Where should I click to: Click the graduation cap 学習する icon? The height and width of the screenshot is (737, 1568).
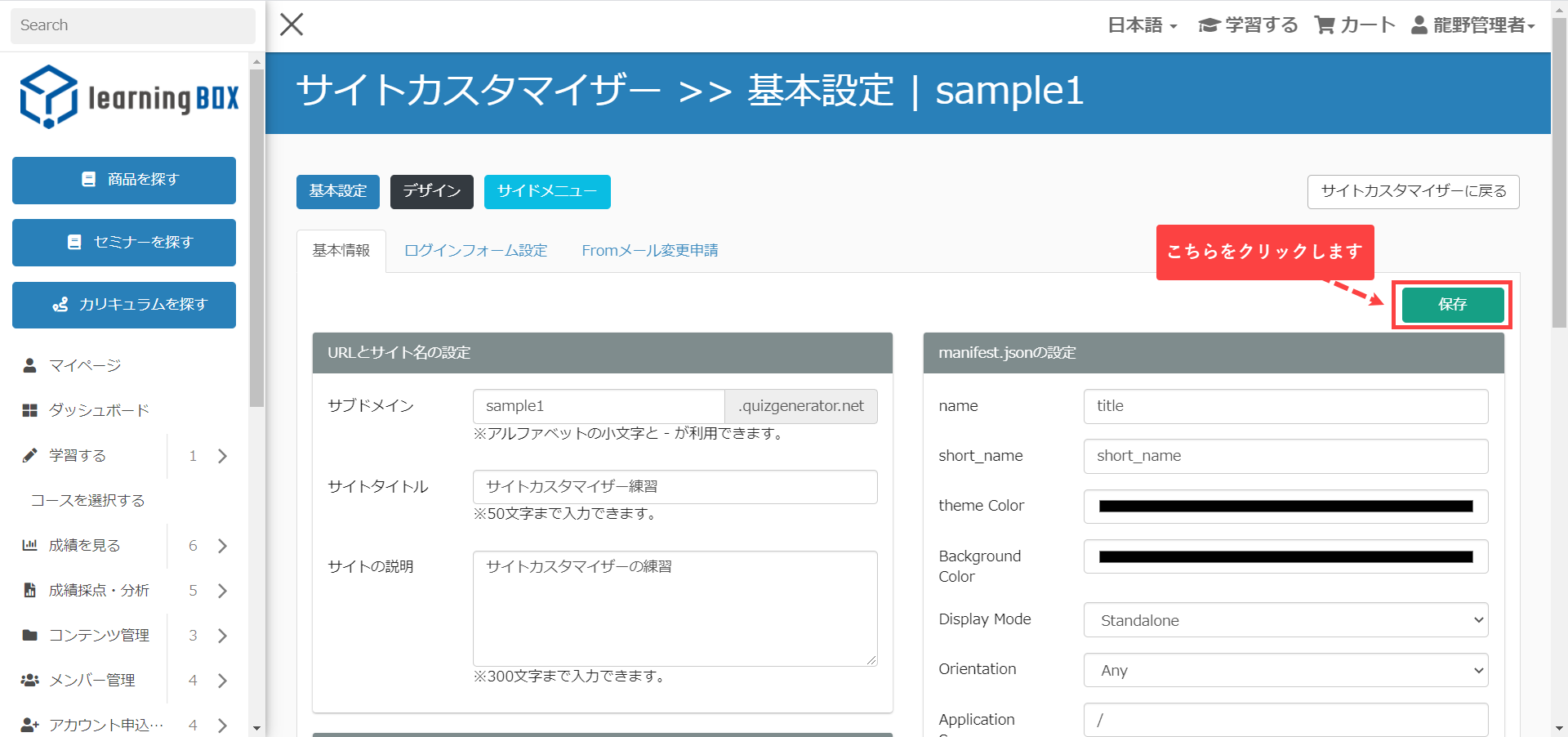(1209, 25)
